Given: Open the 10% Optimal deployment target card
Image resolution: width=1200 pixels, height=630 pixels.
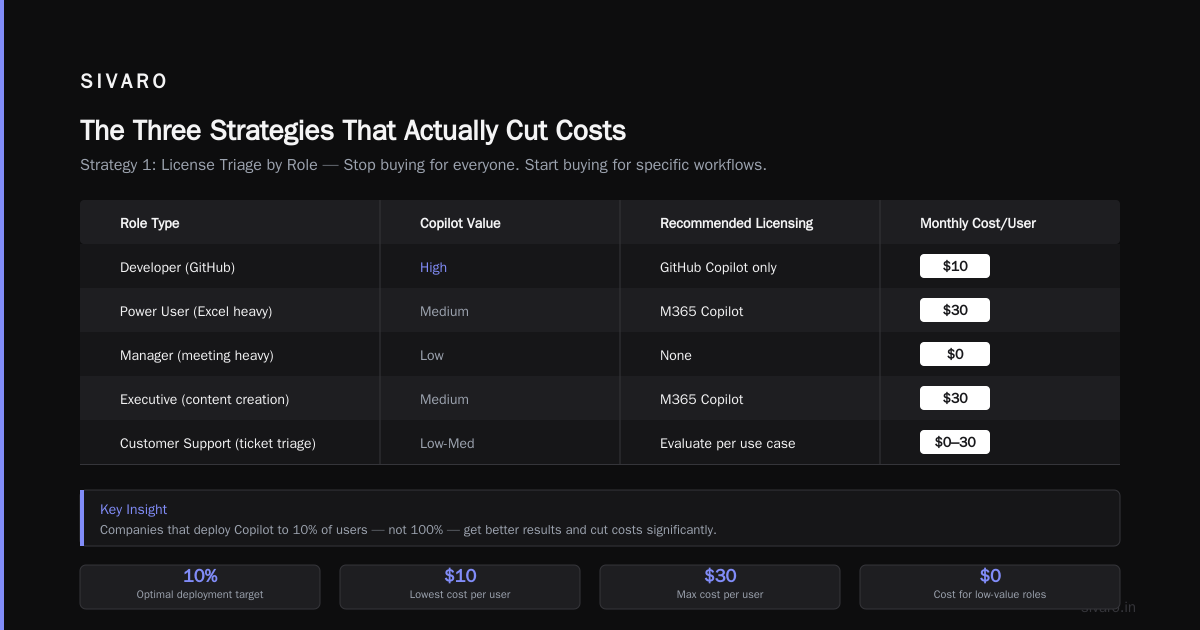Looking at the screenshot, I should (200, 587).
